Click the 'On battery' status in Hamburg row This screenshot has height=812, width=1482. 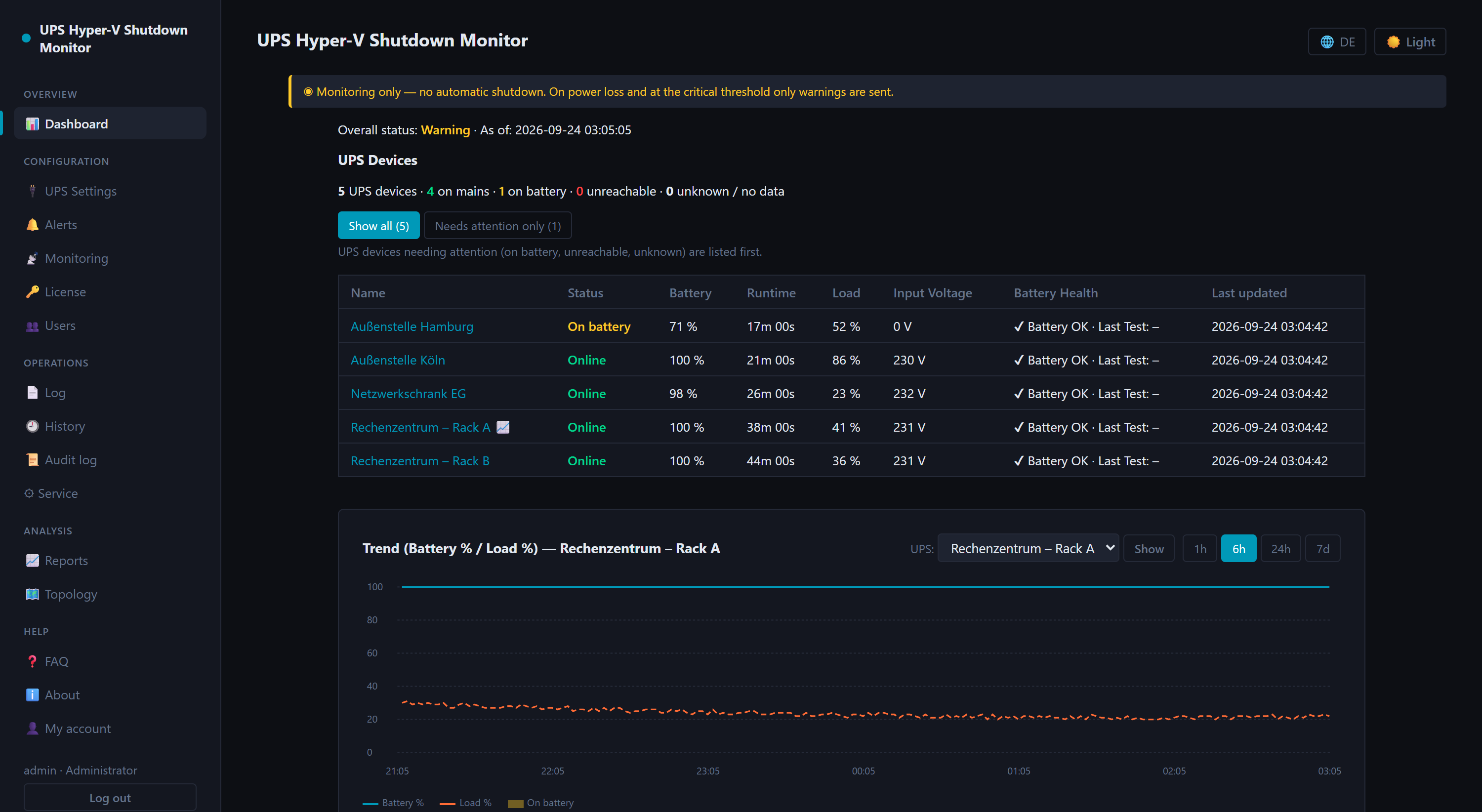[599, 326]
